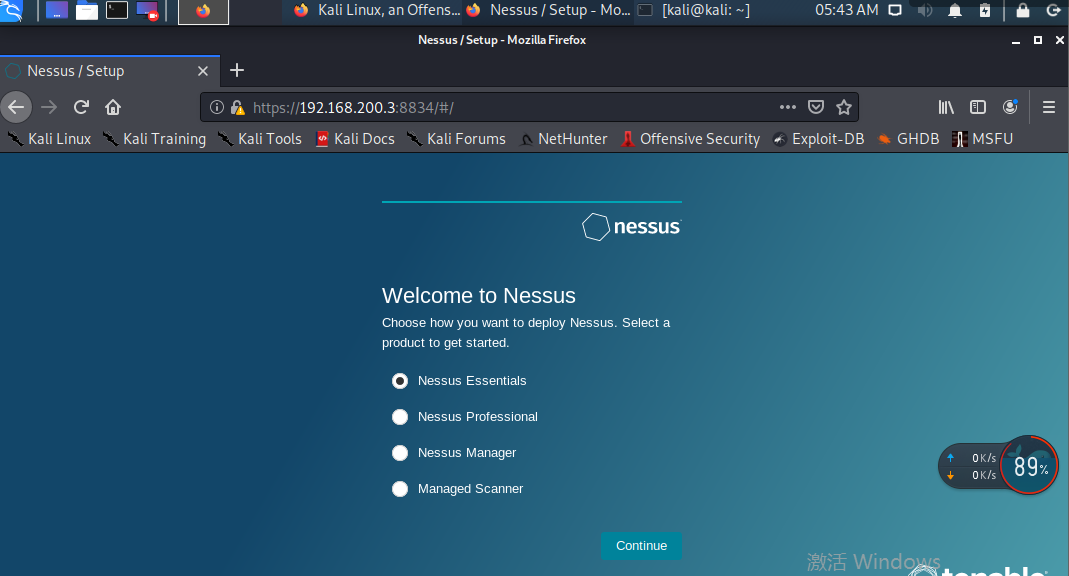Click the network speed 0 K/s indicator
The height and width of the screenshot is (576, 1069).
(x=971, y=466)
